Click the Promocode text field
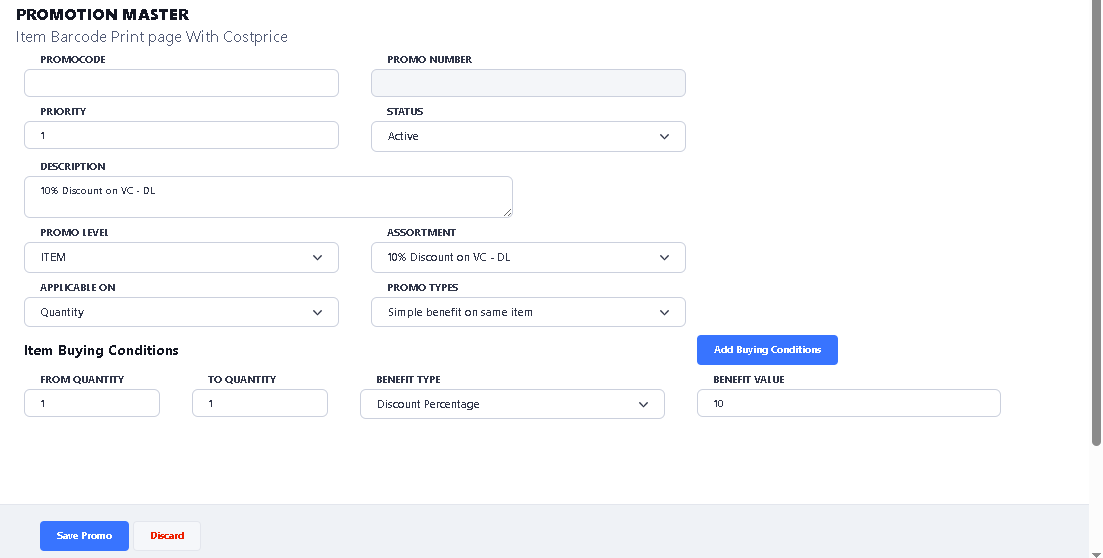 click(181, 83)
